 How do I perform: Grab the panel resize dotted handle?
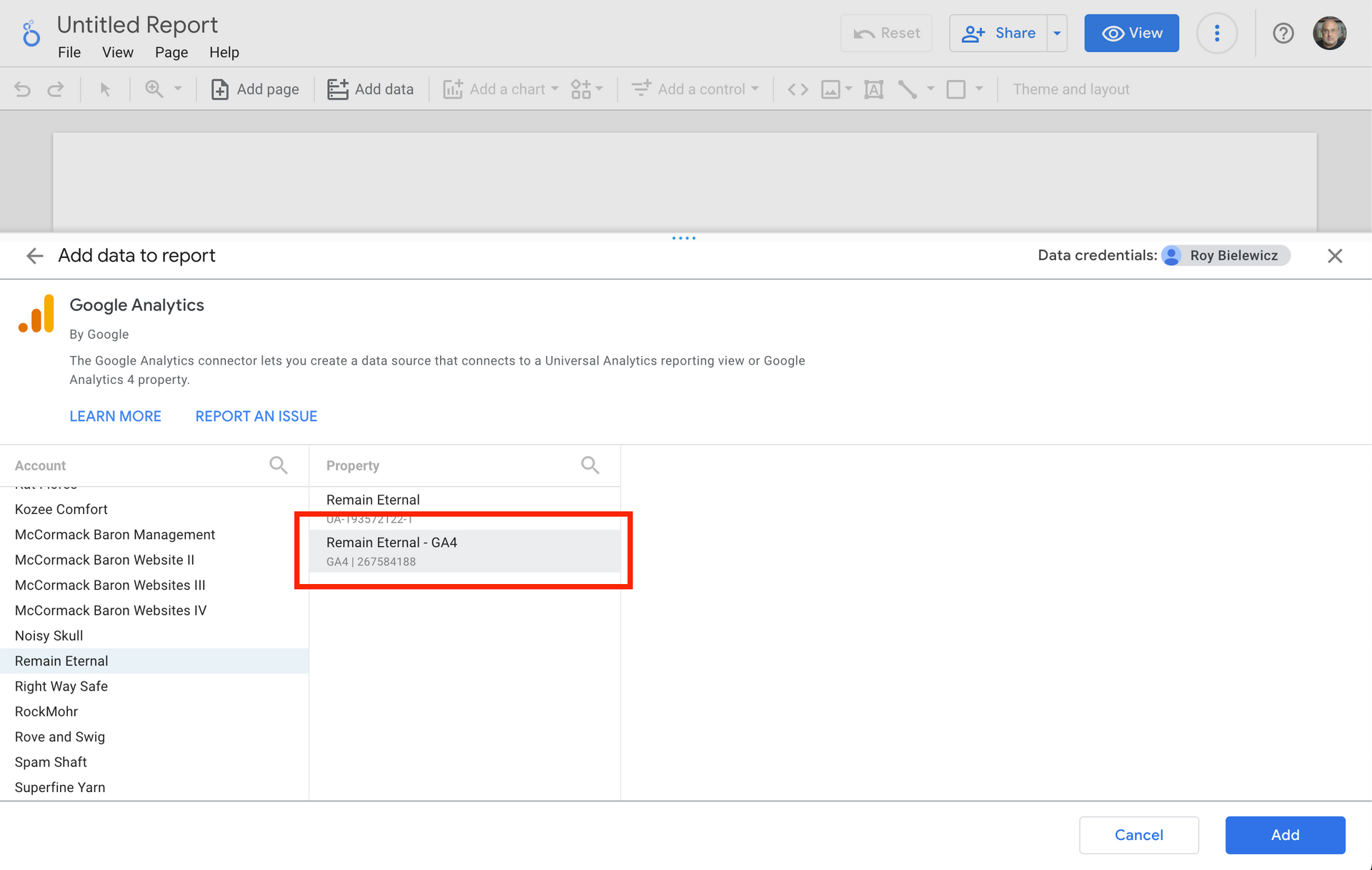pyautogui.click(x=684, y=238)
